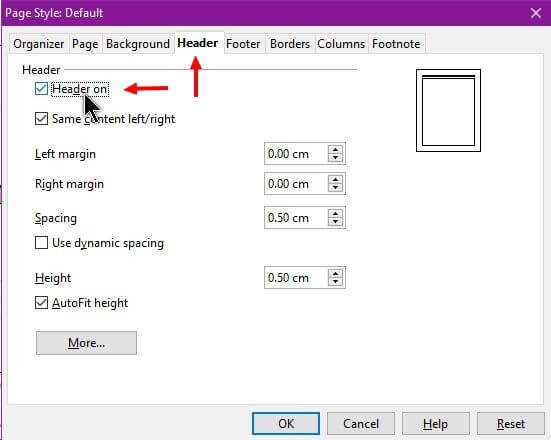Decrease Spacing with the down arrow
Image resolution: width=551 pixels, height=440 pixels.
[335, 222]
